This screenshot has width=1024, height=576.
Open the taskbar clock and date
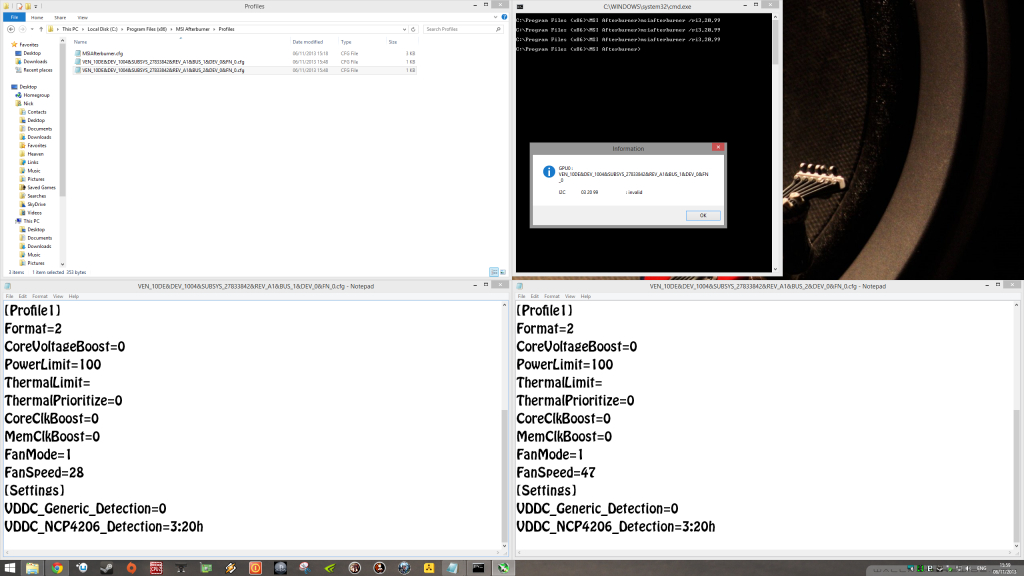1004,569
